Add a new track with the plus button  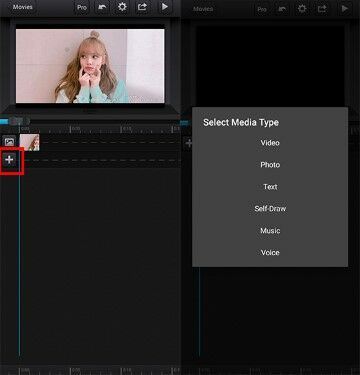click(9, 160)
